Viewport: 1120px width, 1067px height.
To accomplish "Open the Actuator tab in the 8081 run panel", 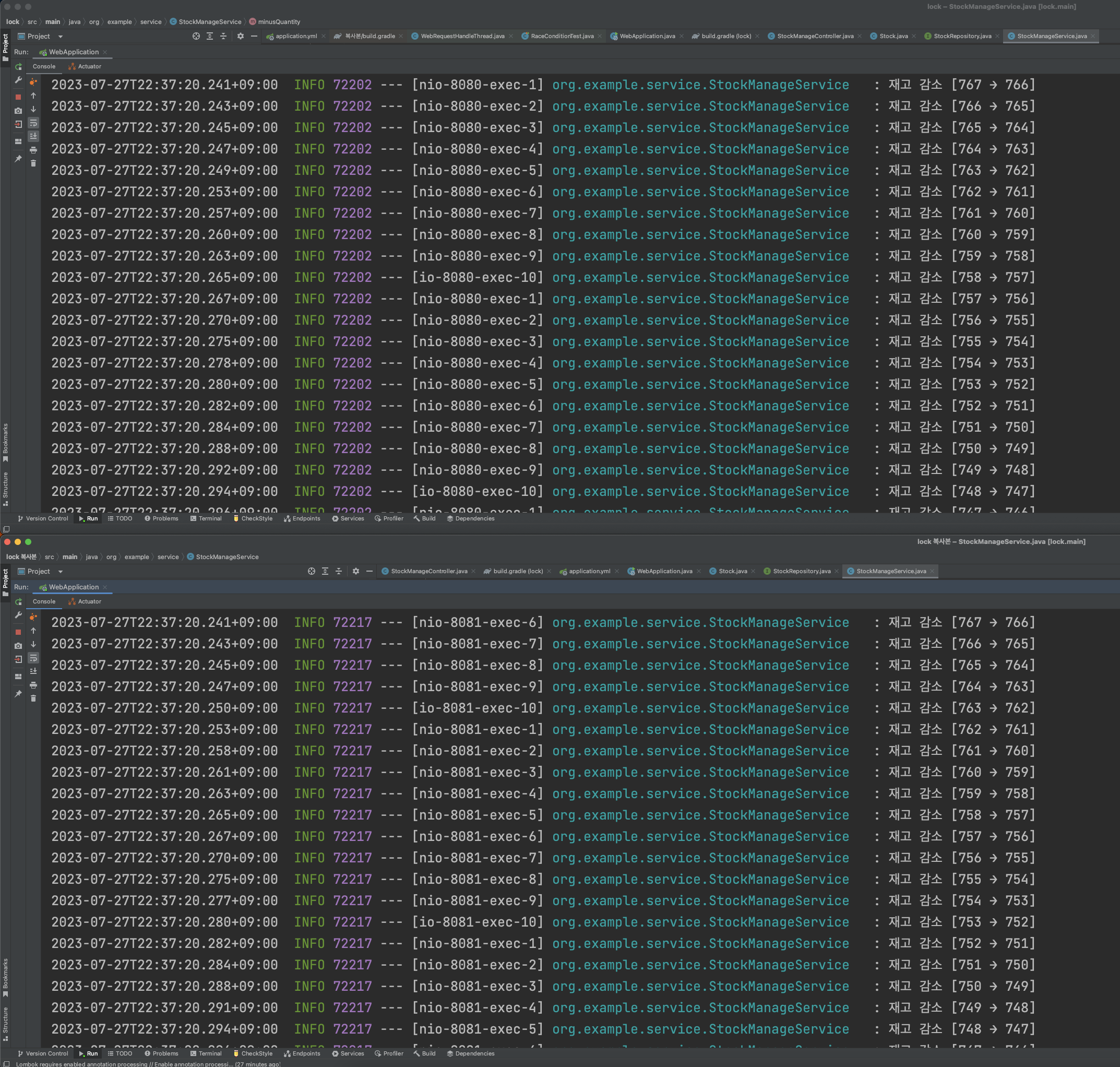I will (x=89, y=601).
